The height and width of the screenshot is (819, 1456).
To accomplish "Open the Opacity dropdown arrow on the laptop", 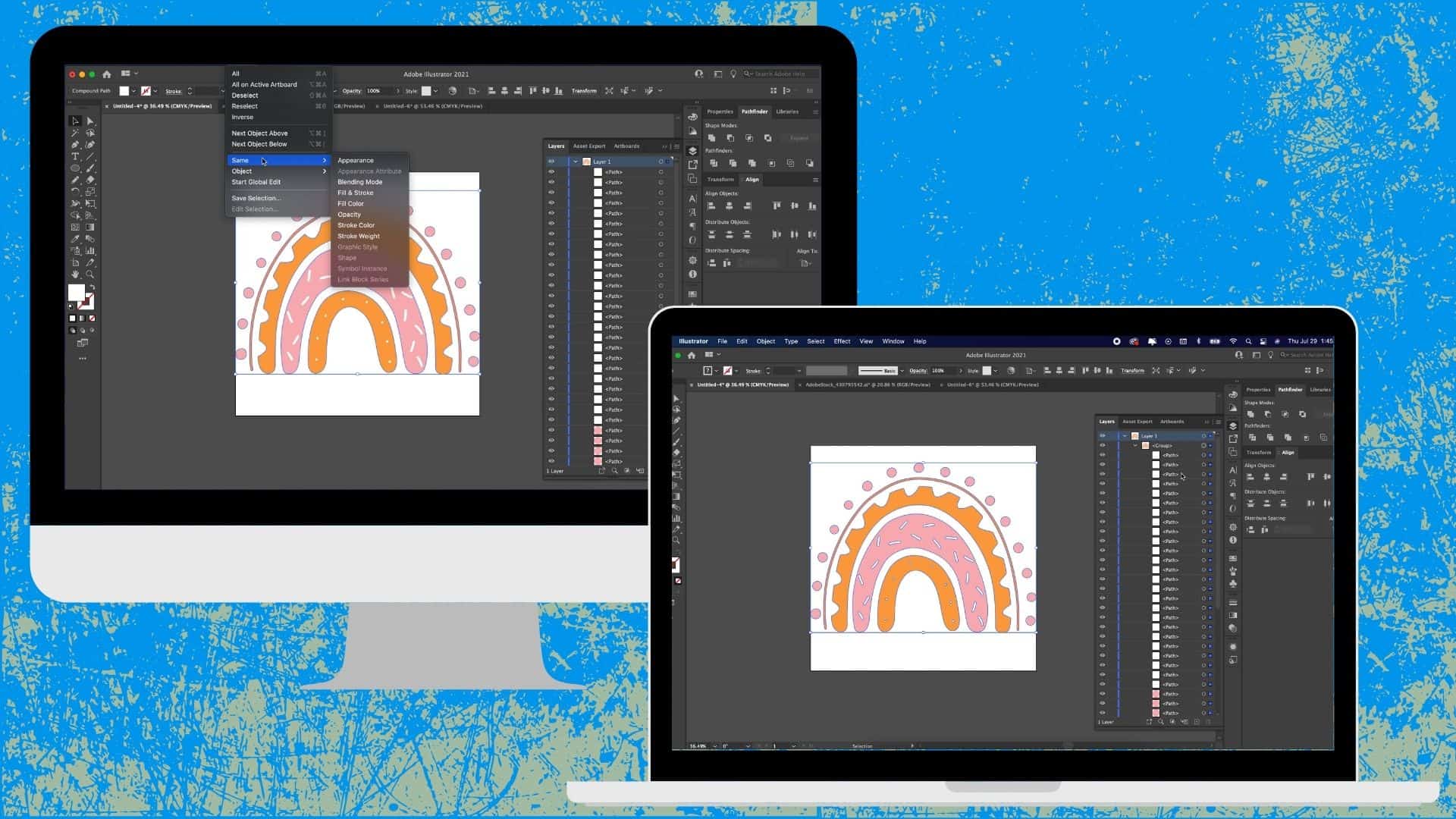I will coord(961,371).
